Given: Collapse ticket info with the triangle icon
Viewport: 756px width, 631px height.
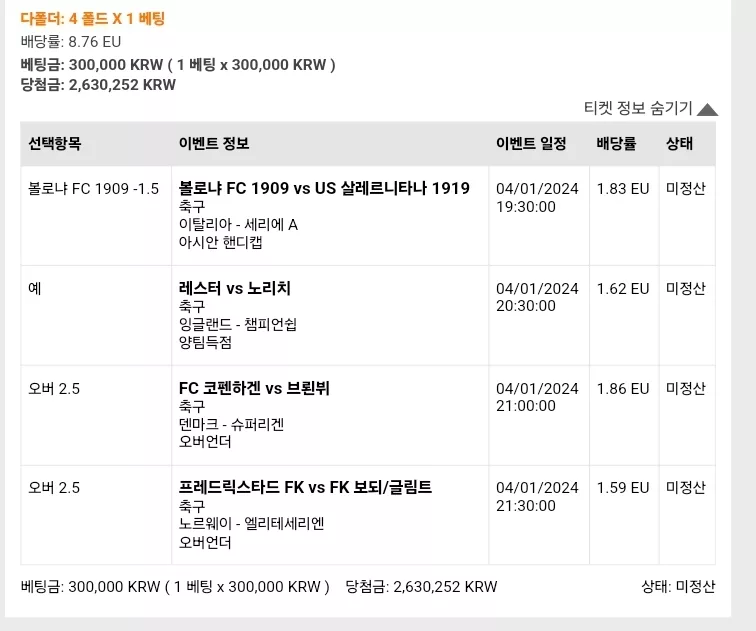Looking at the screenshot, I should [x=707, y=110].
